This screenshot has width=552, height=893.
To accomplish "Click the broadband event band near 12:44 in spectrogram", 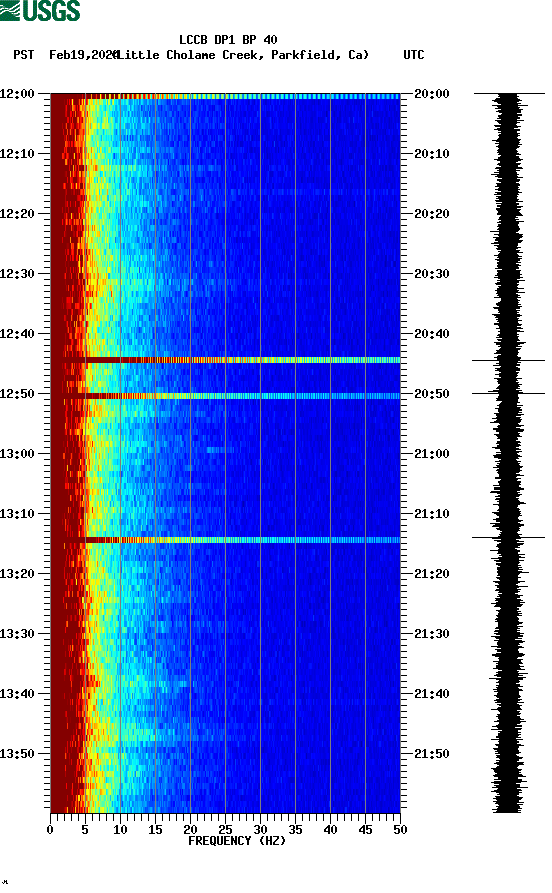I will tap(226, 360).
